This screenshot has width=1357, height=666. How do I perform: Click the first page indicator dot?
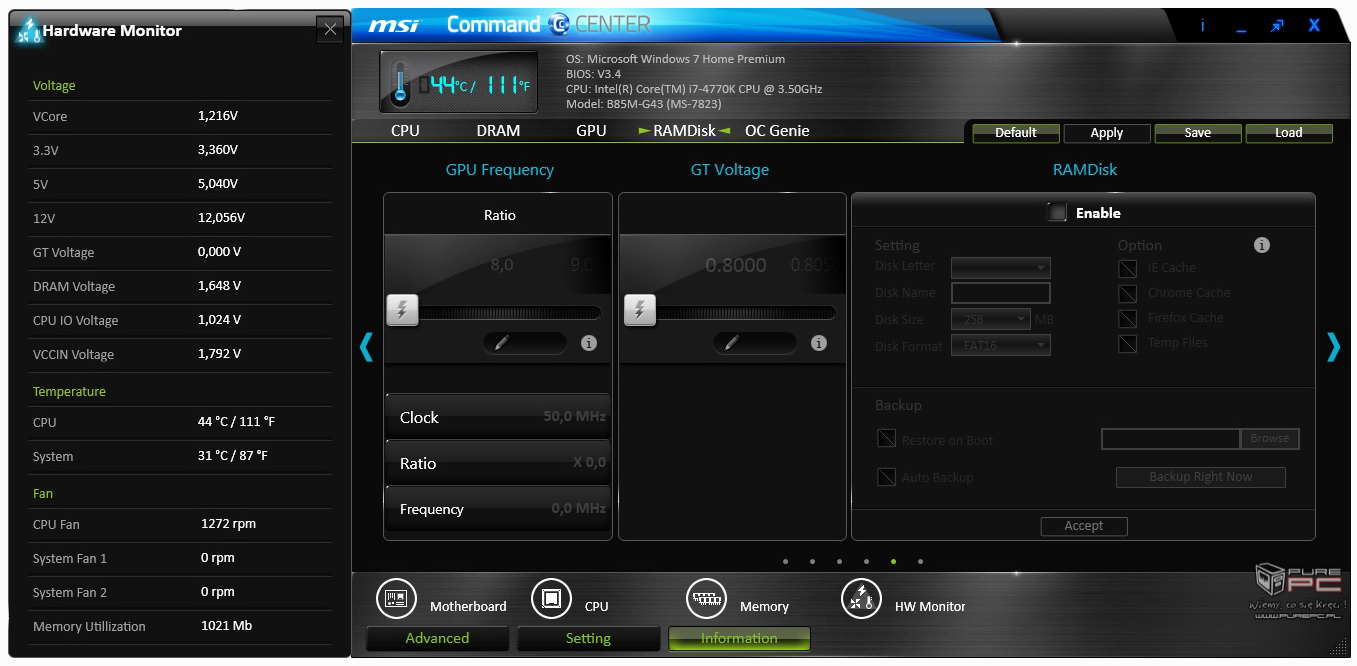pyautogui.click(x=785, y=562)
